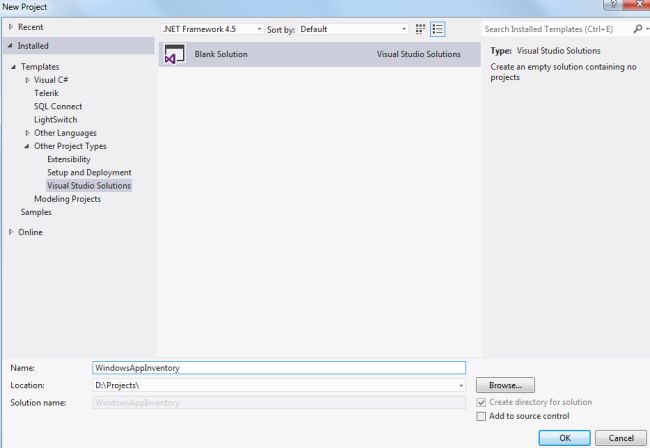Click the Installed section label
This screenshot has height=448, width=650.
[x=33, y=46]
